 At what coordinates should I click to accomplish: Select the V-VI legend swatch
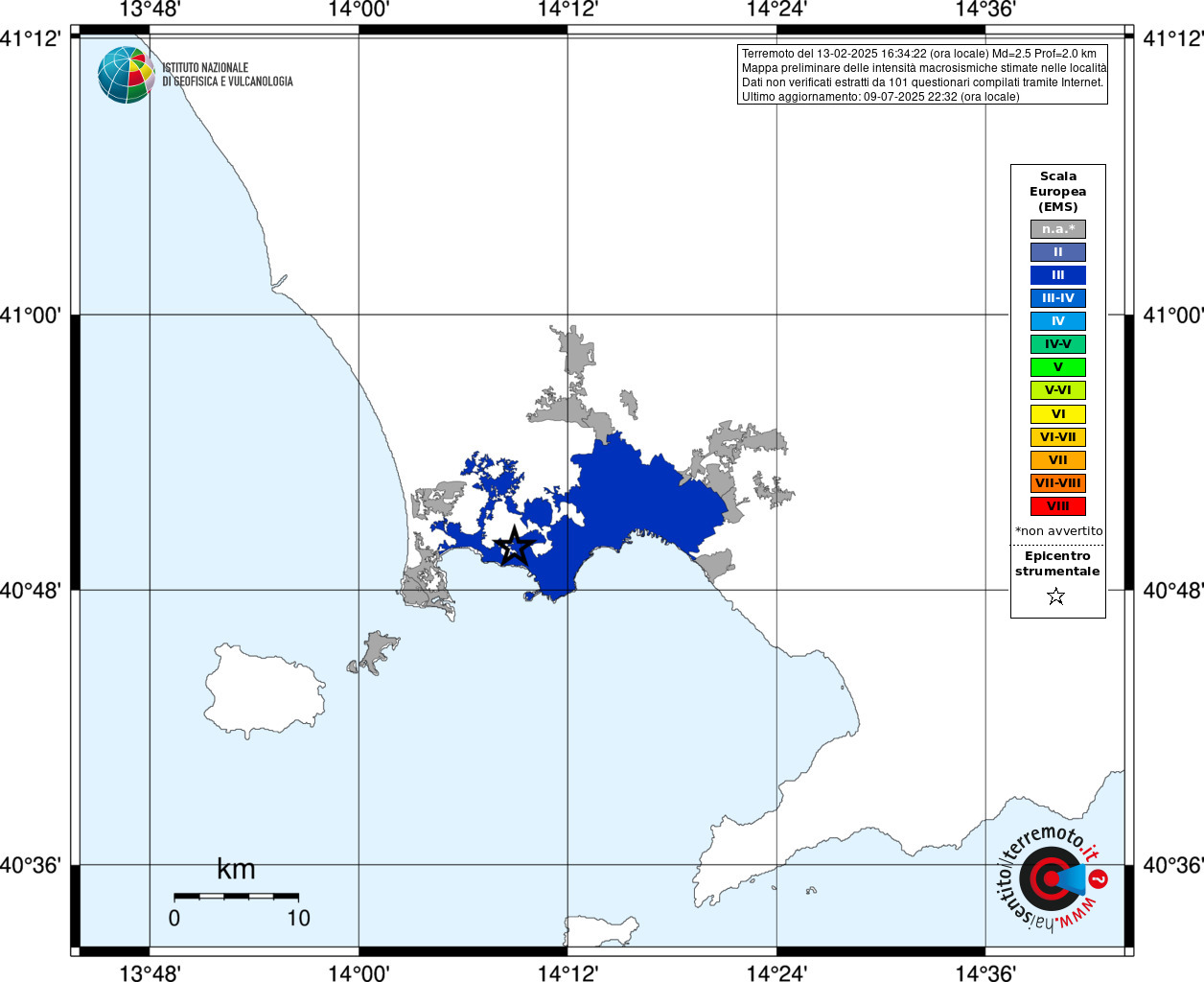coord(1058,390)
